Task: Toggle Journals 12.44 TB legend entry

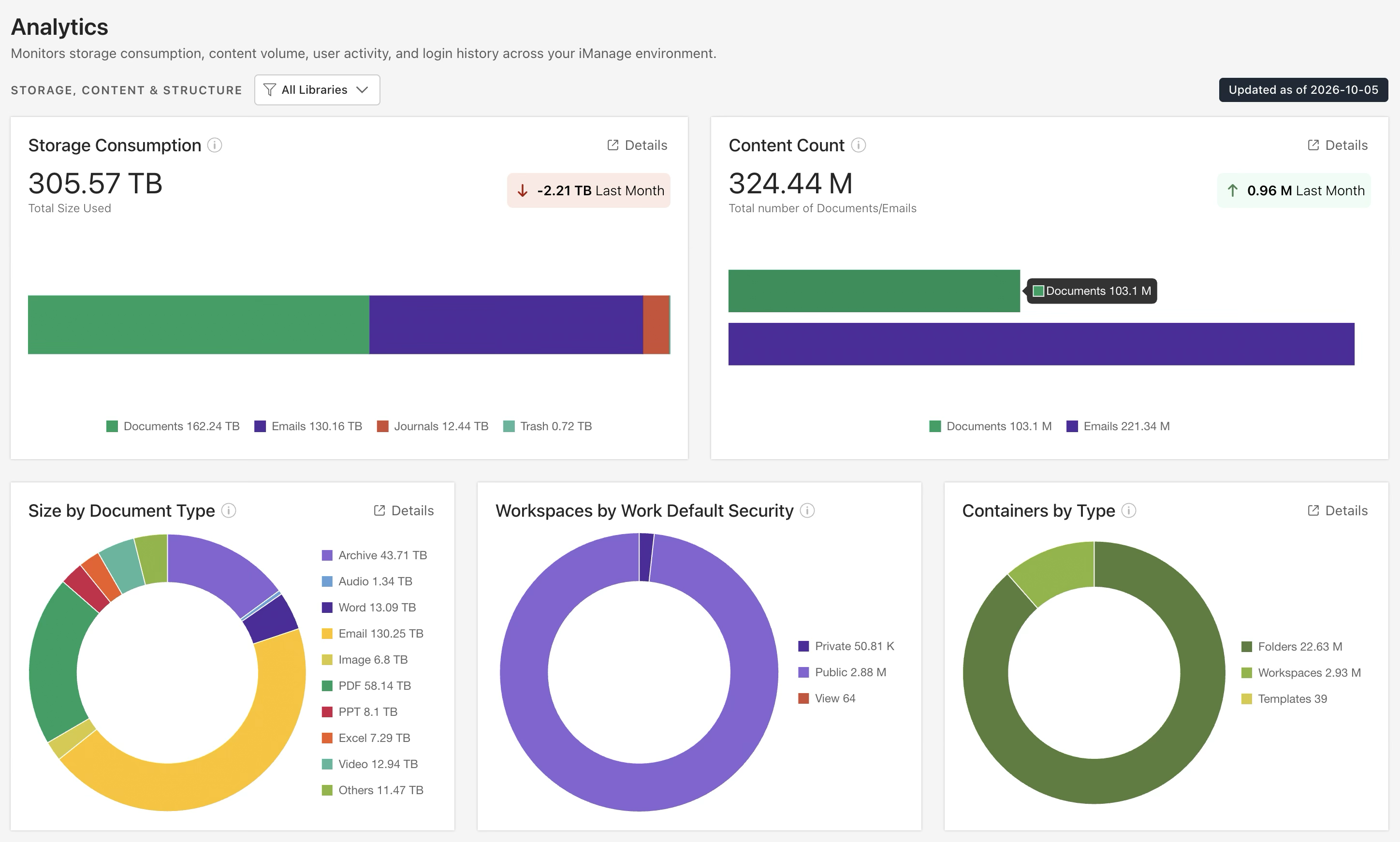Action: (433, 426)
